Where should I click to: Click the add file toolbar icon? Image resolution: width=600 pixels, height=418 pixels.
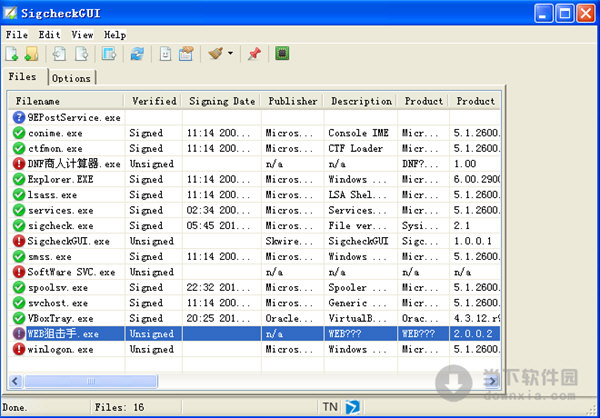pyautogui.click(x=12, y=54)
